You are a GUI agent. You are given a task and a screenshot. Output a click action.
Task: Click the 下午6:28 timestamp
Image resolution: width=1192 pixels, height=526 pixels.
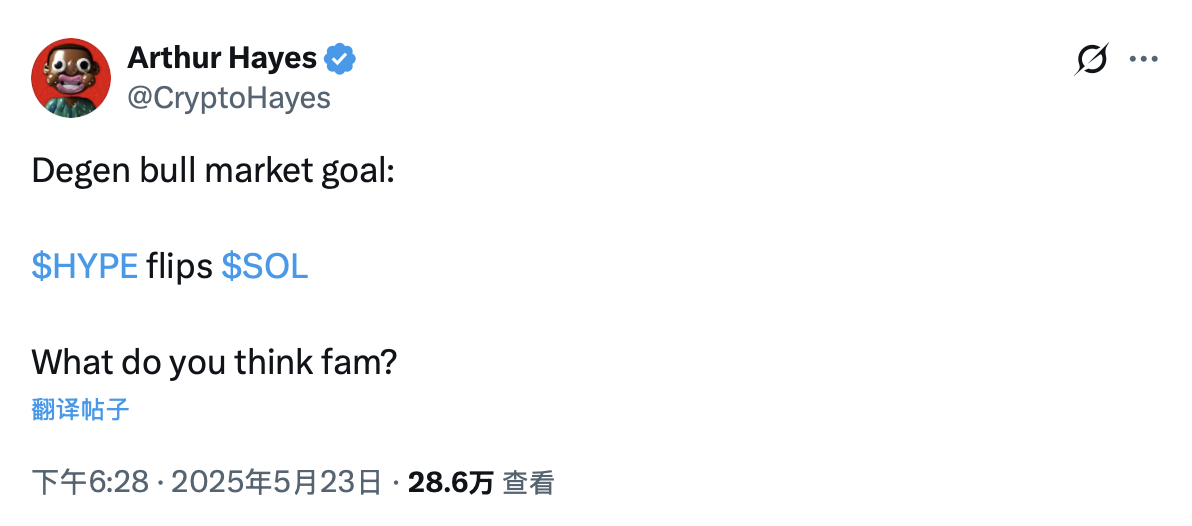[91, 483]
